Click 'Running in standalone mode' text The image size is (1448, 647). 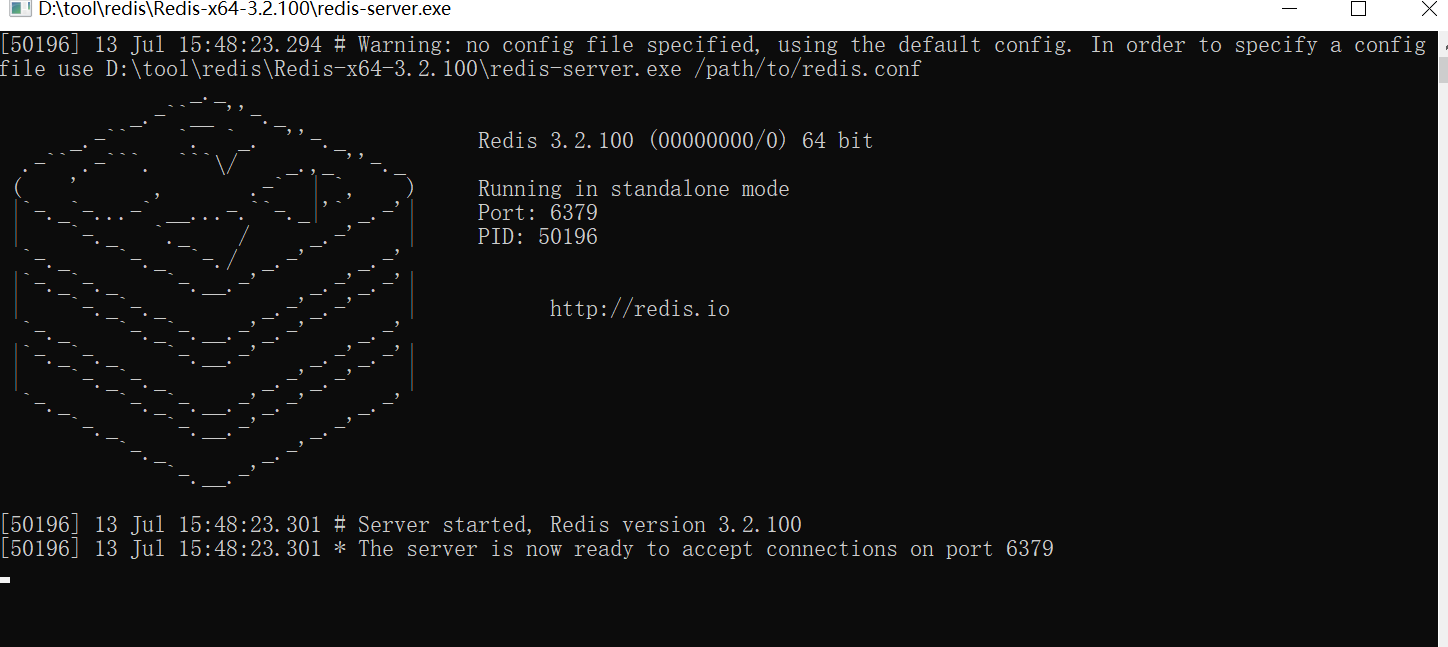[x=634, y=189]
